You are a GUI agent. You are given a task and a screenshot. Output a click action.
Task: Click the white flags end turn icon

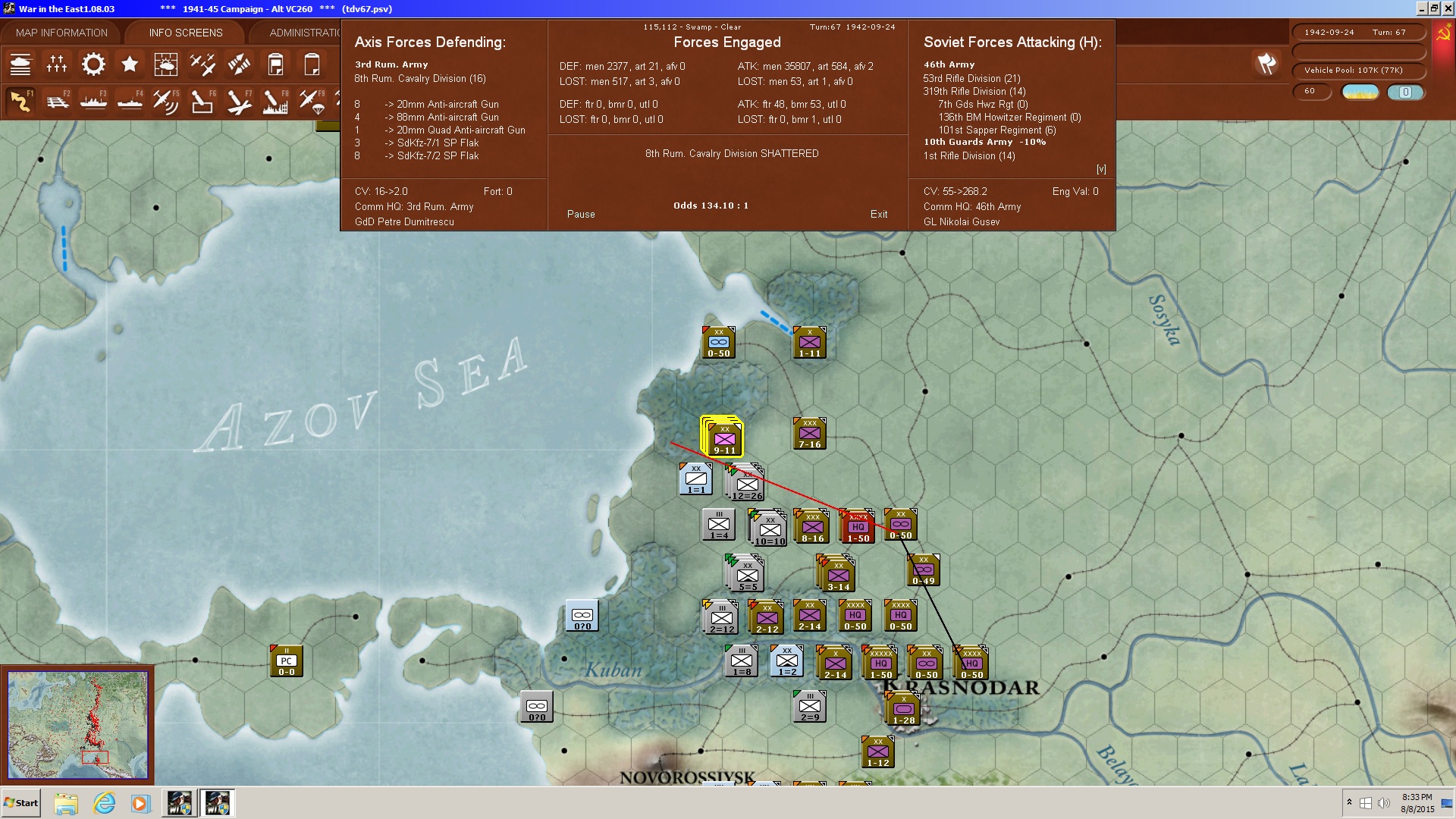point(1266,64)
